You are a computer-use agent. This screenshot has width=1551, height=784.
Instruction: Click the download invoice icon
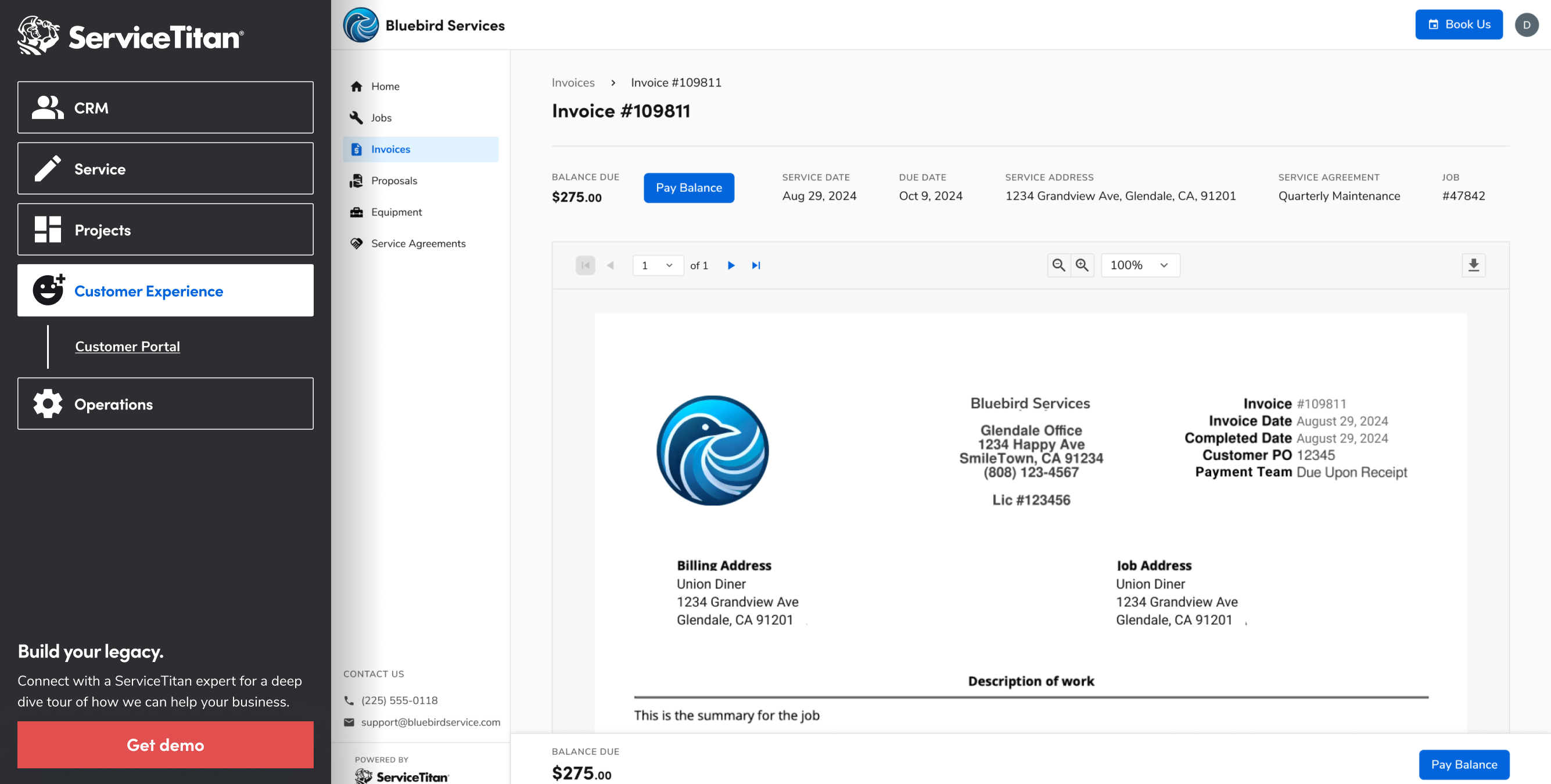[1473, 265]
